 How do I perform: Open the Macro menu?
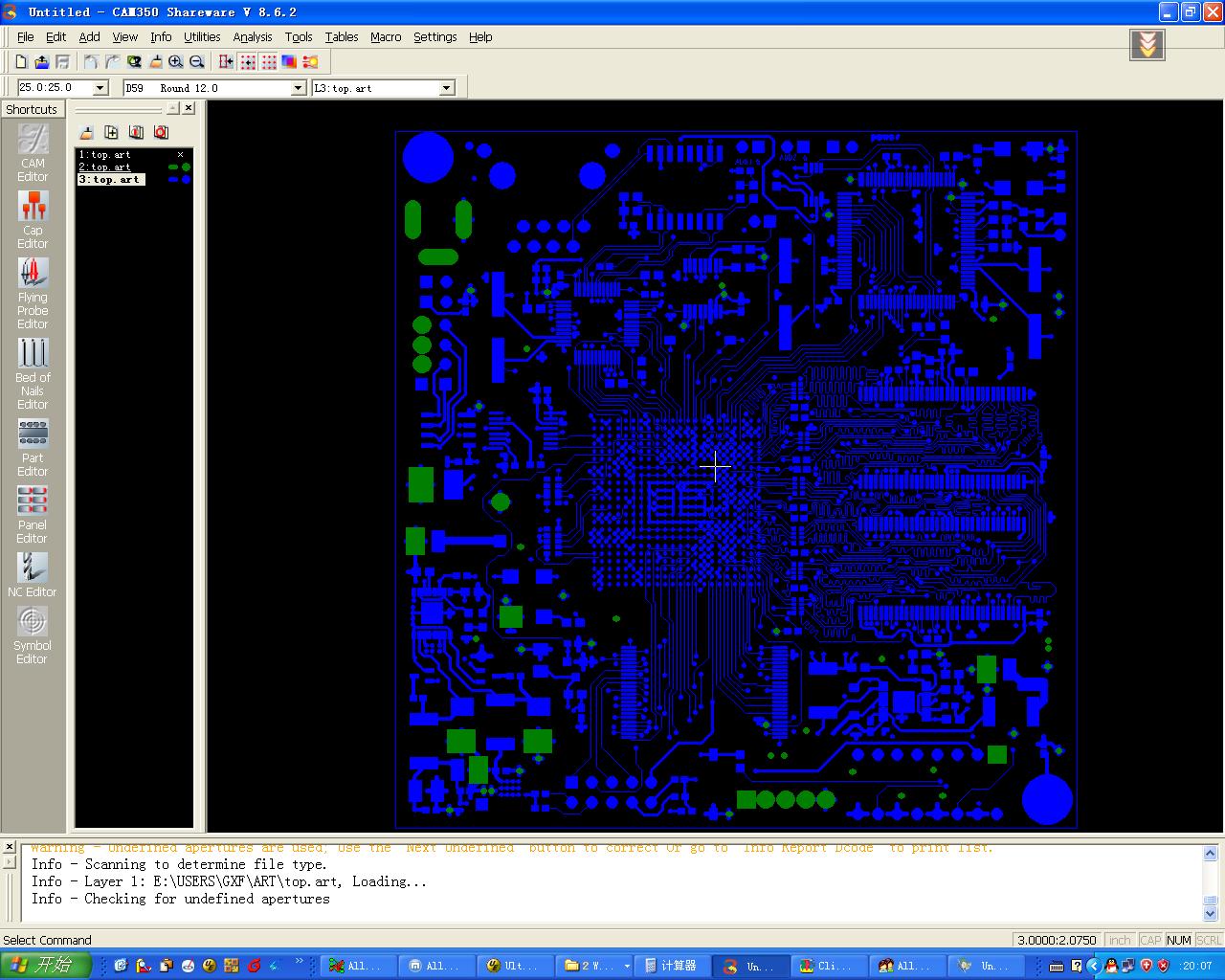pyautogui.click(x=386, y=36)
